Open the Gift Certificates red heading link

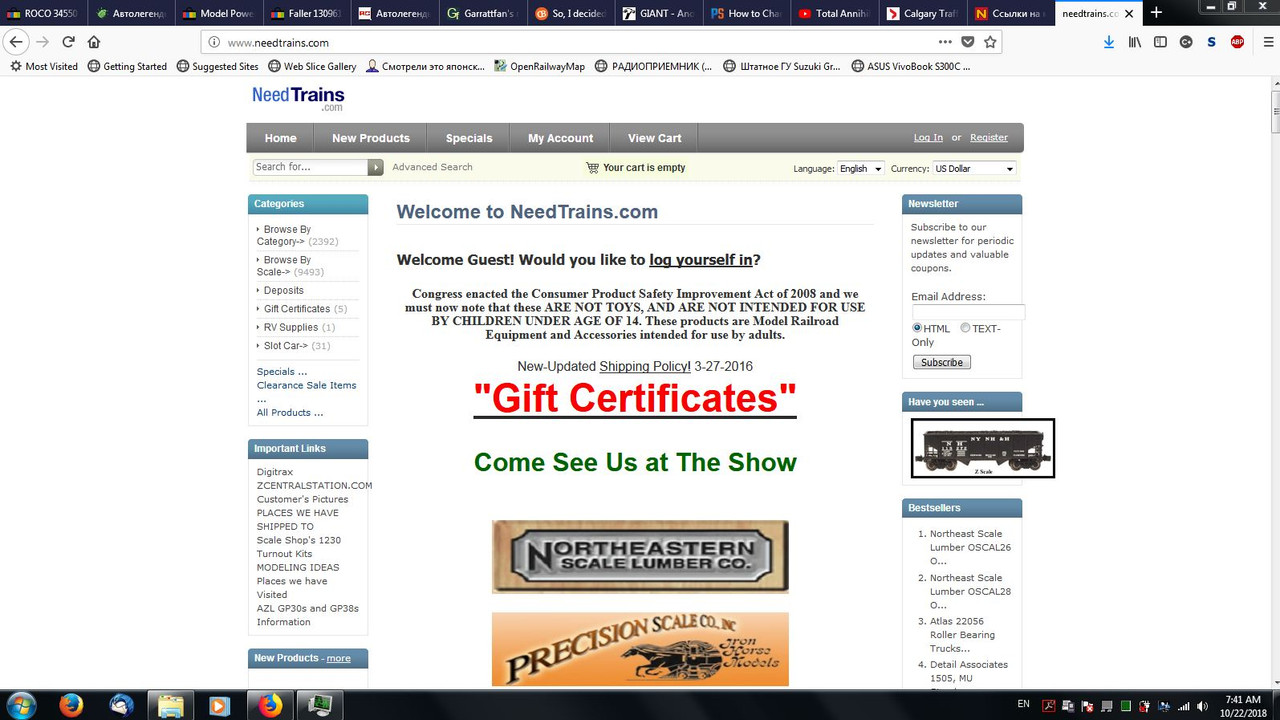[635, 399]
